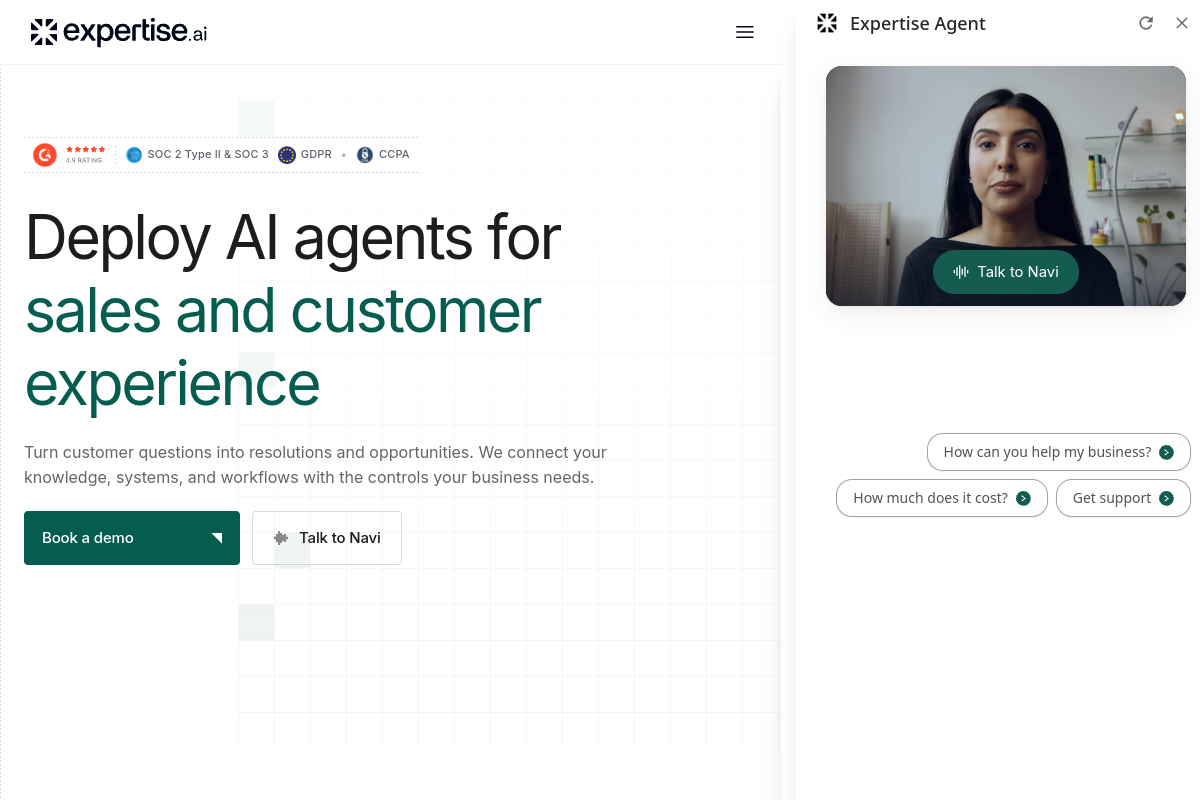Click the 'sales and customer' headline text
This screenshot has width=1200, height=800.
pos(283,311)
